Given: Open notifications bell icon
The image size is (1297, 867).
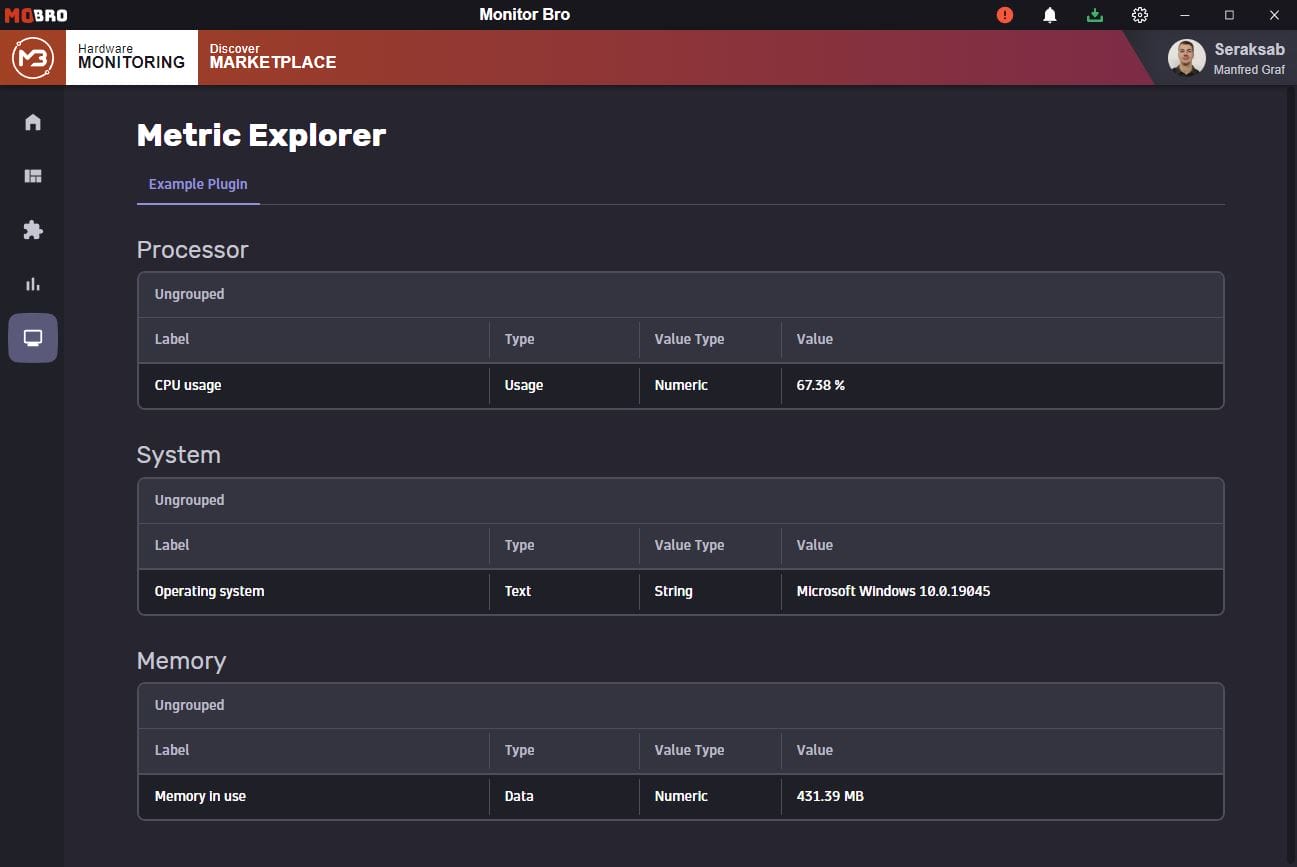Looking at the screenshot, I should 1050,15.
